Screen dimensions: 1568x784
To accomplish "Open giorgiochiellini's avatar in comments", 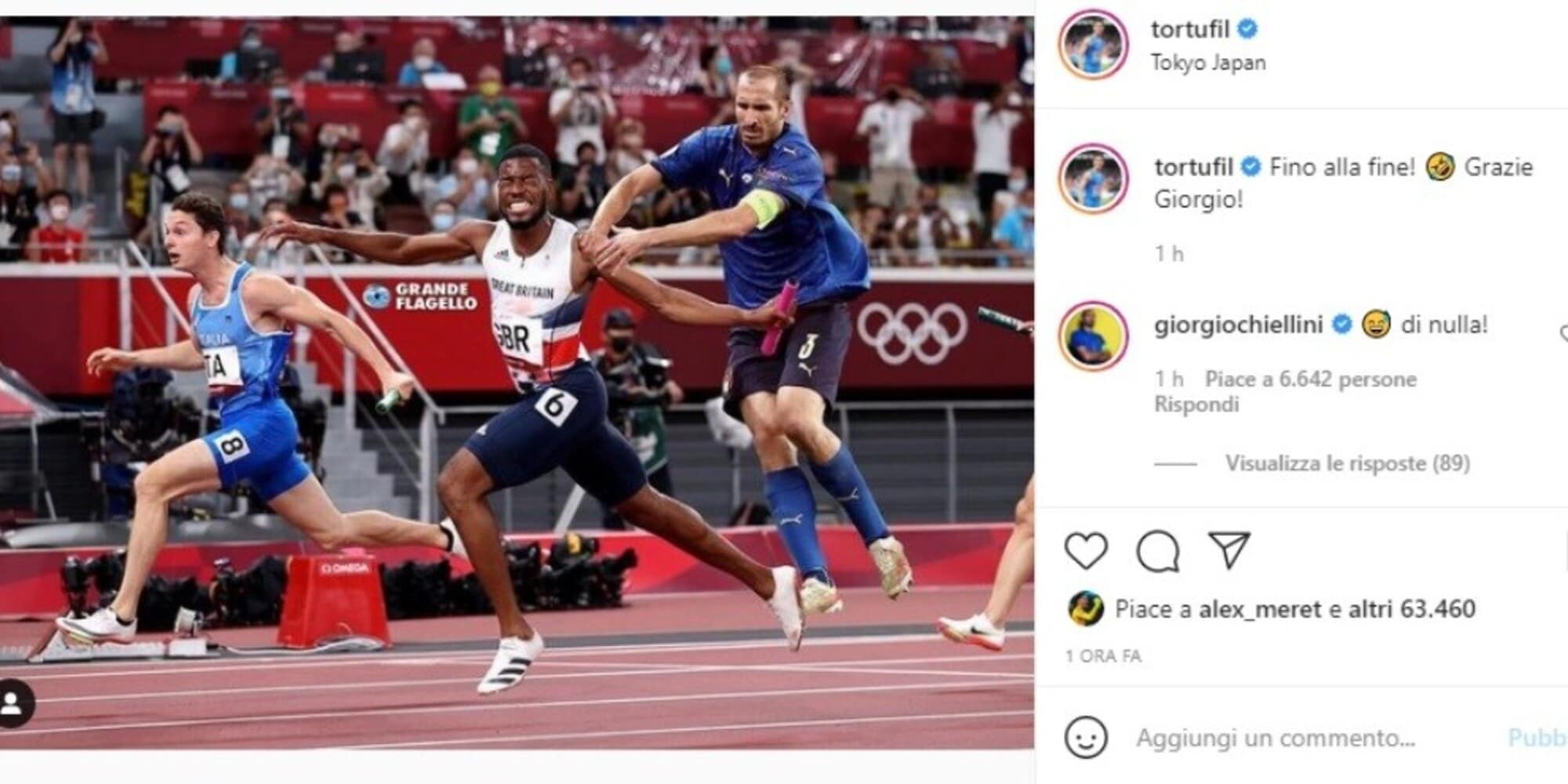I will tap(1094, 336).
